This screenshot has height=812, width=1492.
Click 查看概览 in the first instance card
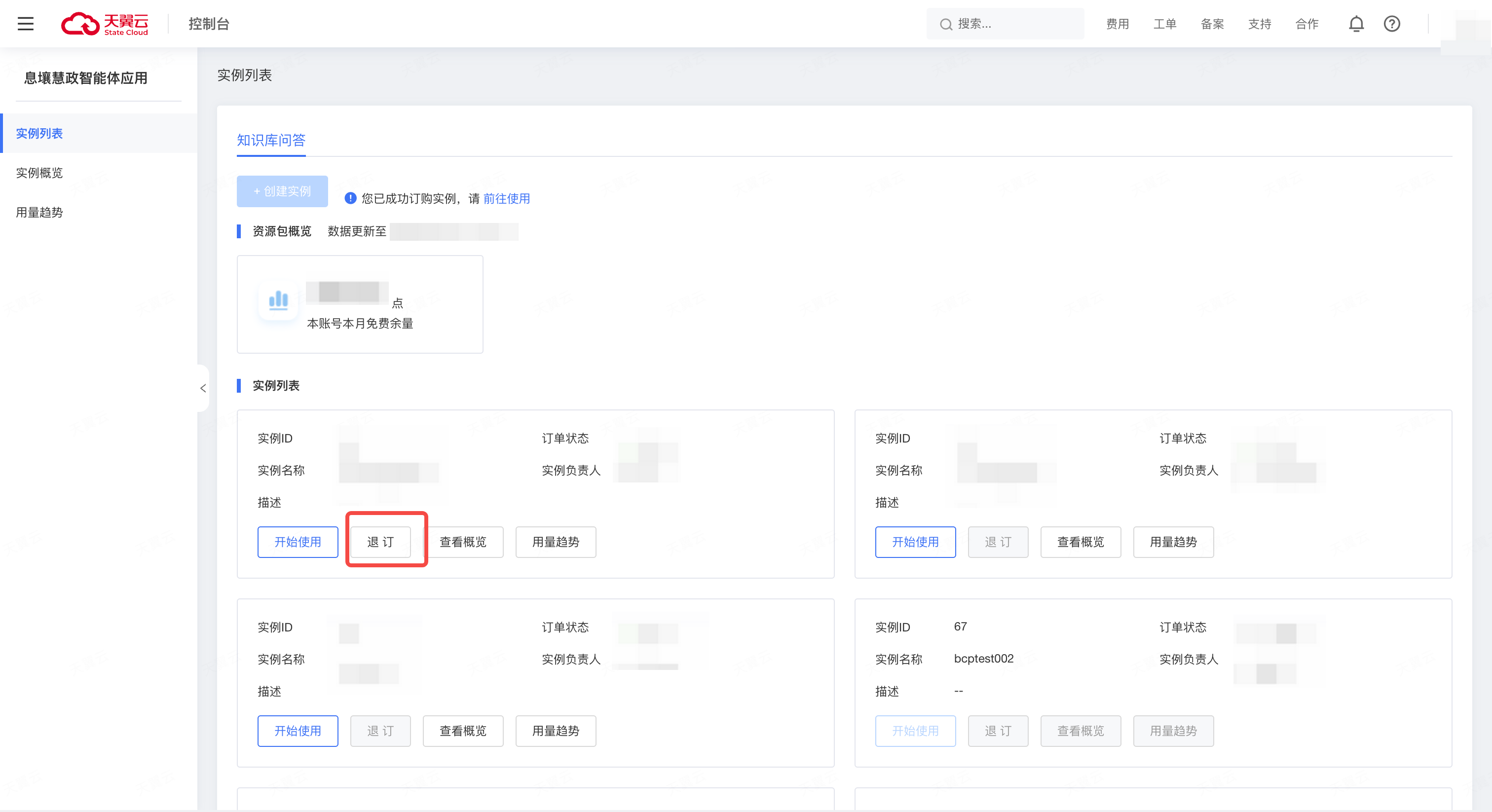[x=463, y=542]
